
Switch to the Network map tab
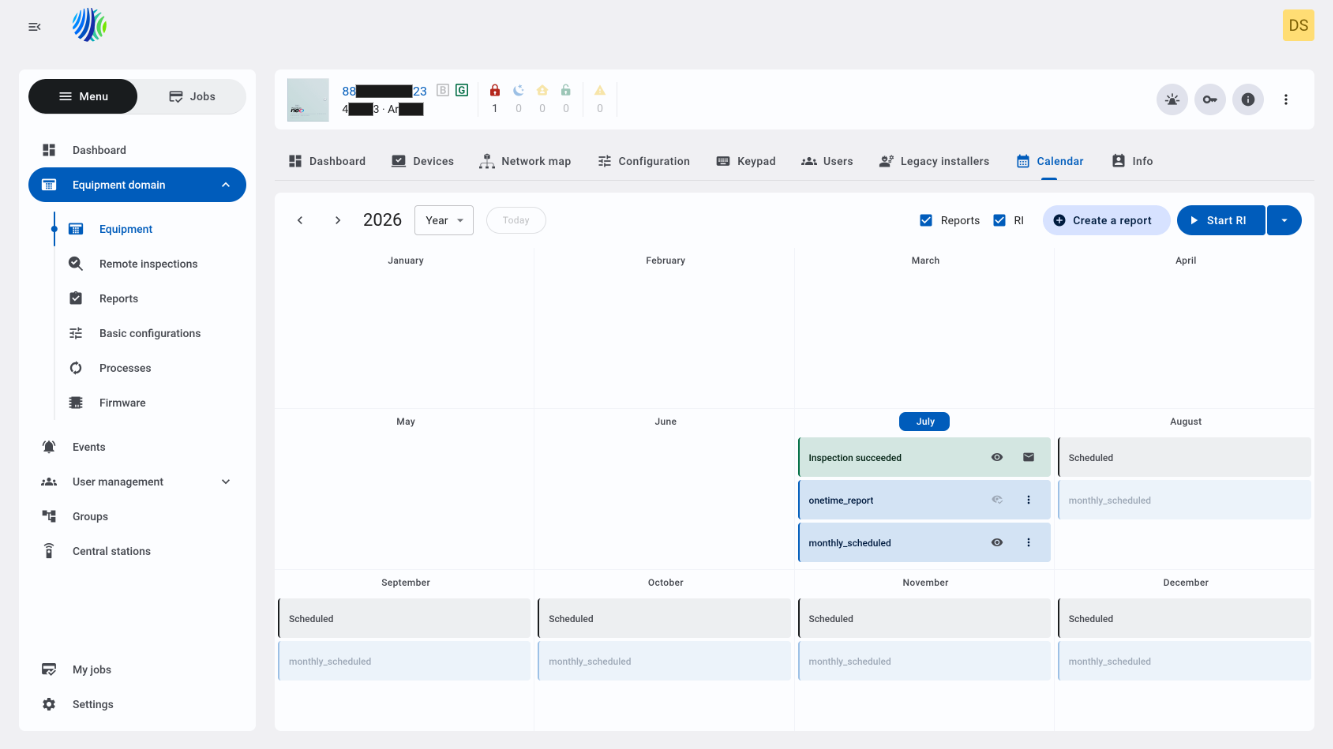point(525,161)
